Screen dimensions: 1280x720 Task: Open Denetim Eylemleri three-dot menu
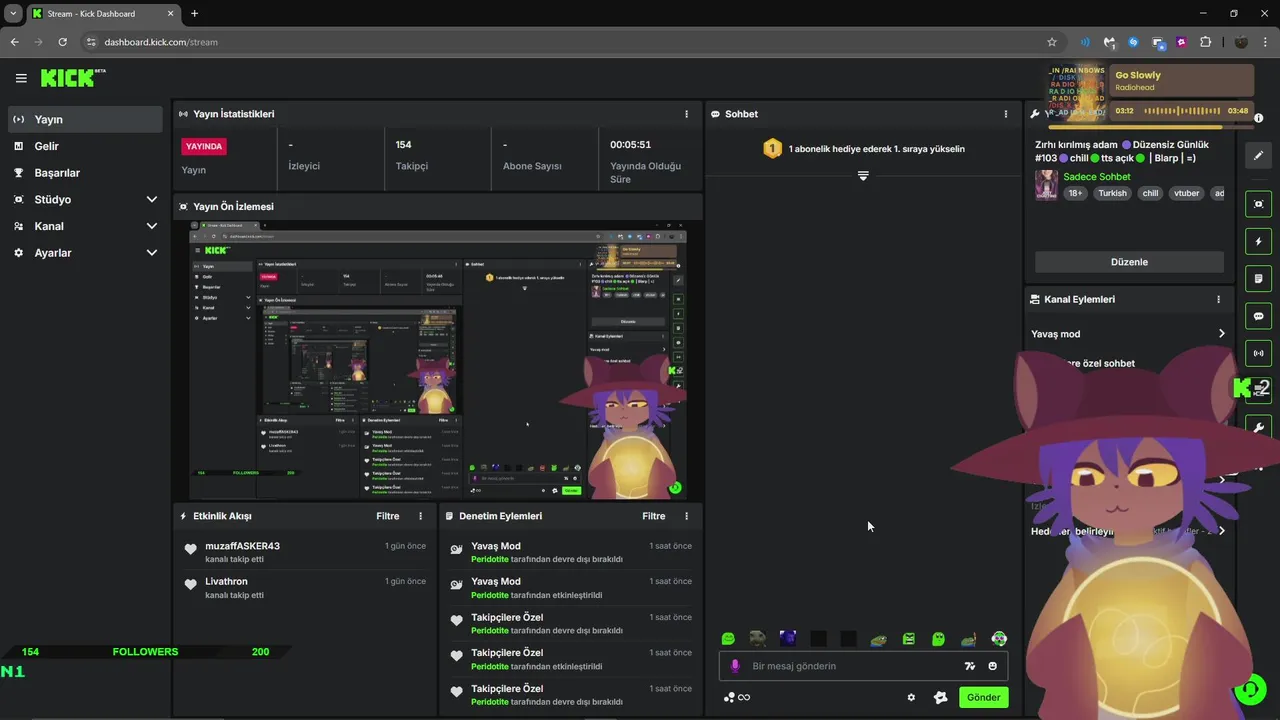pyautogui.click(x=686, y=516)
